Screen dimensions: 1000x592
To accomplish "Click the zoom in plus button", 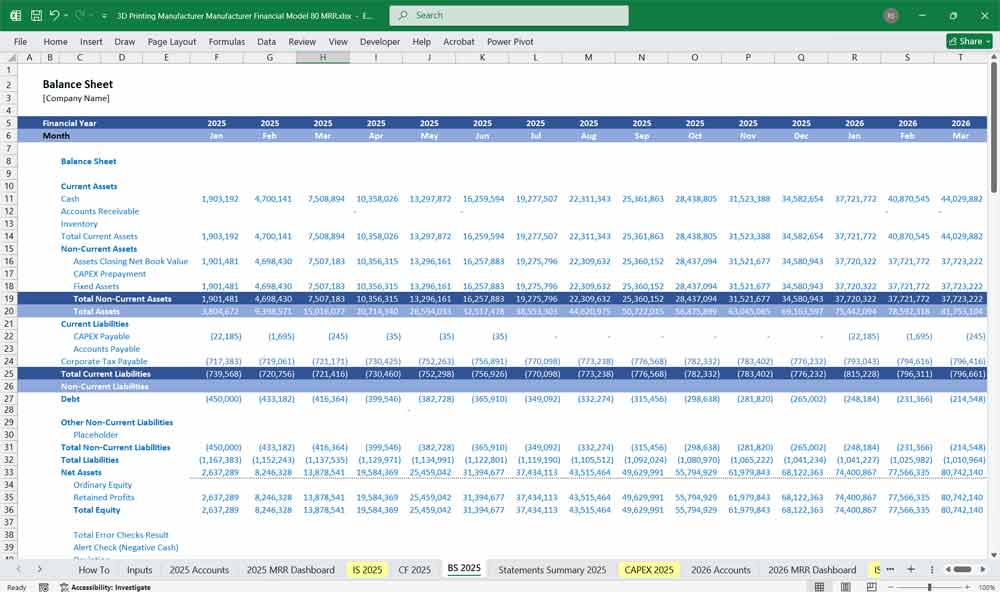I will click(x=969, y=587).
